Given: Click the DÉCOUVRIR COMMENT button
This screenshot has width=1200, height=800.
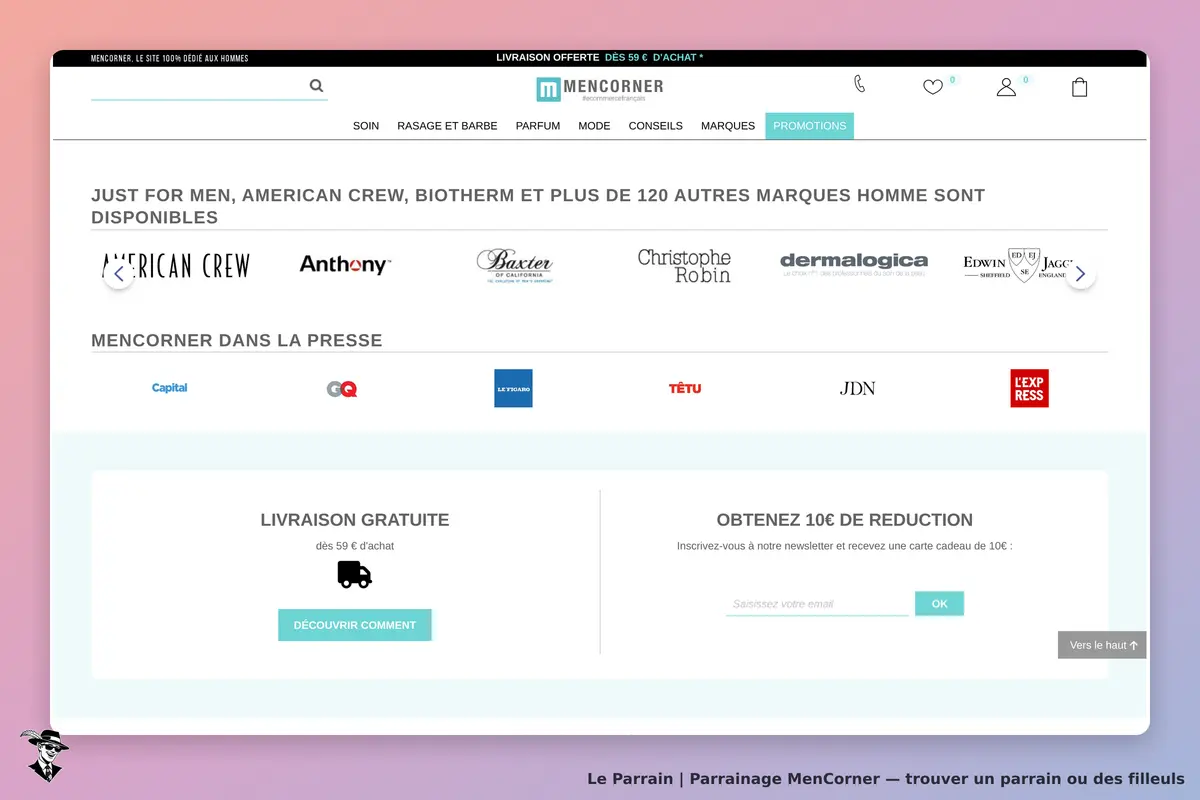Looking at the screenshot, I should tap(355, 625).
